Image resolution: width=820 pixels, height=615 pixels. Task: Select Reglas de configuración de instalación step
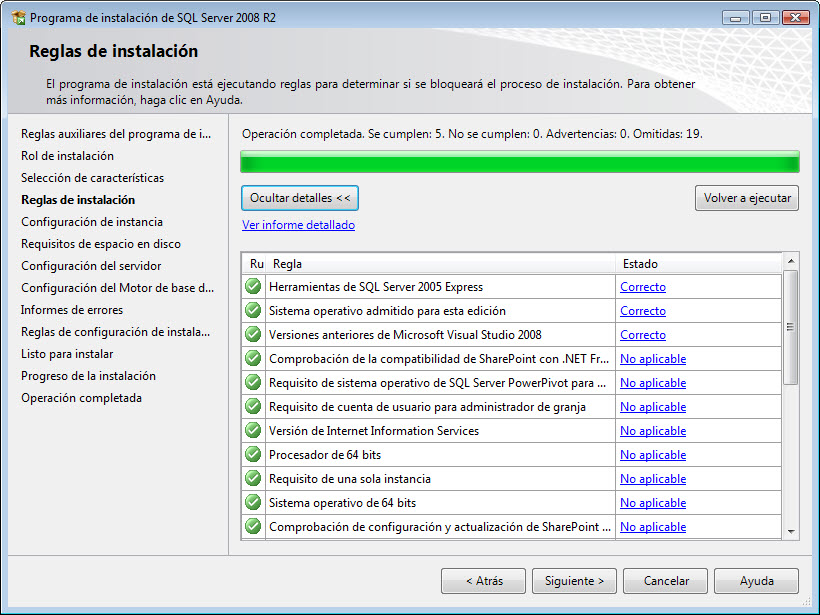point(116,332)
